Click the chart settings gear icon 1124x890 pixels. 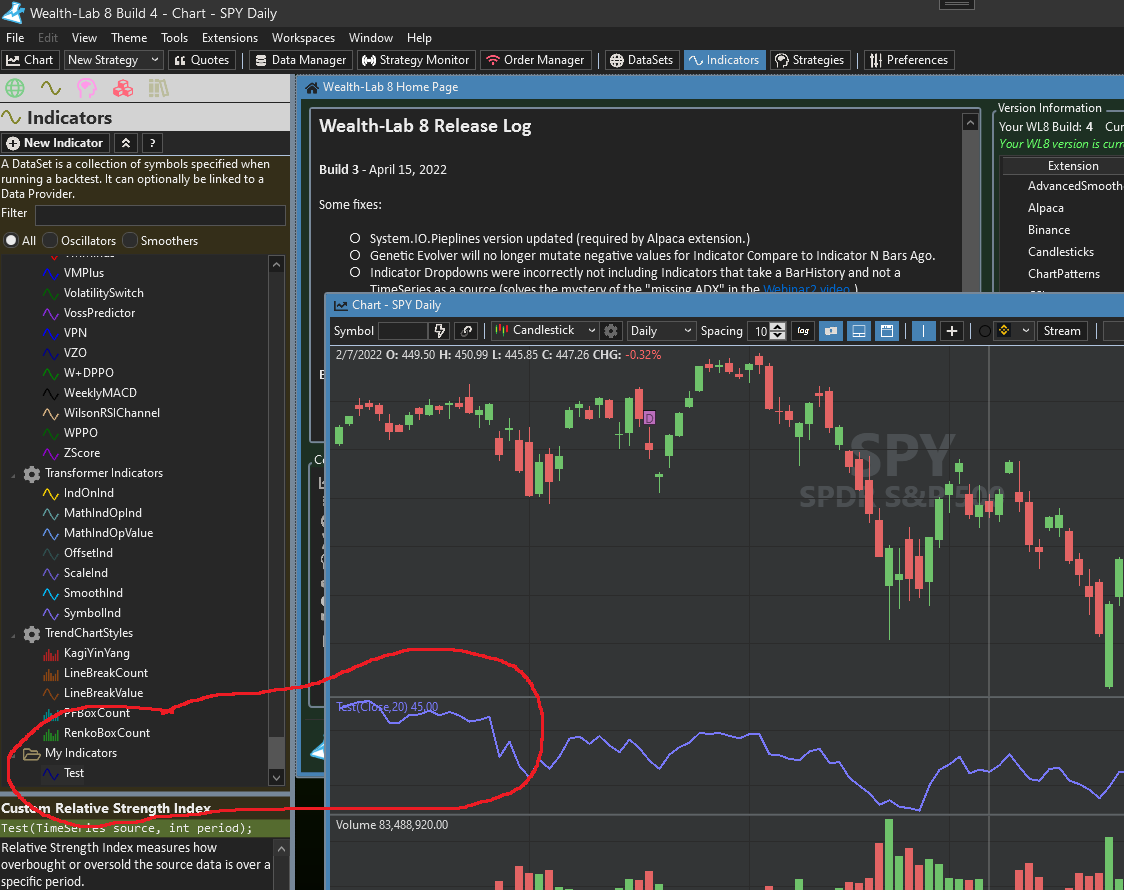point(611,331)
